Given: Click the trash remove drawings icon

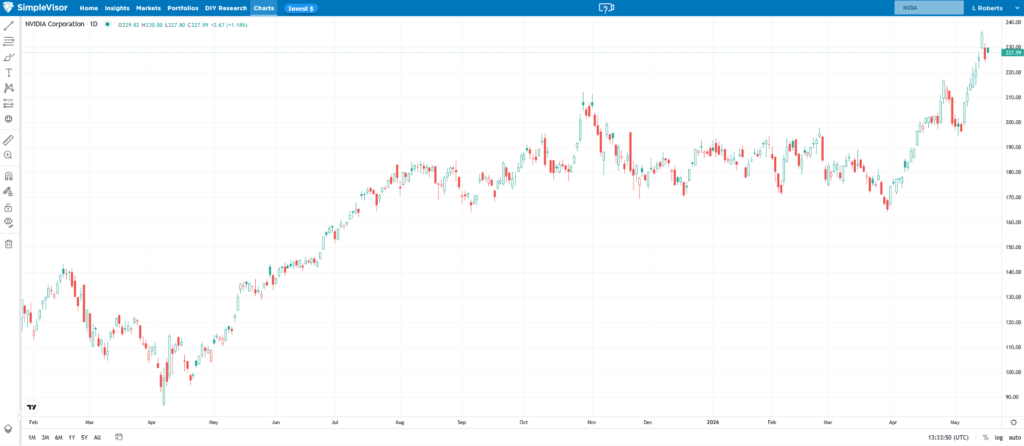Looking at the screenshot, I should point(8,244).
